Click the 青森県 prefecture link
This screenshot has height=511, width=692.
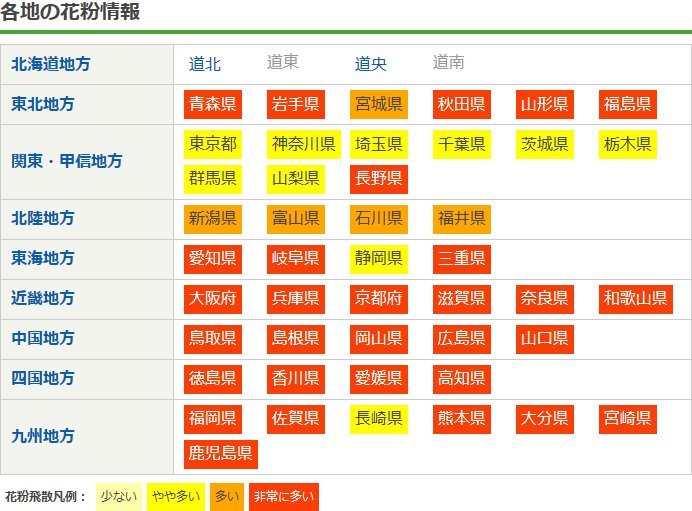point(213,104)
